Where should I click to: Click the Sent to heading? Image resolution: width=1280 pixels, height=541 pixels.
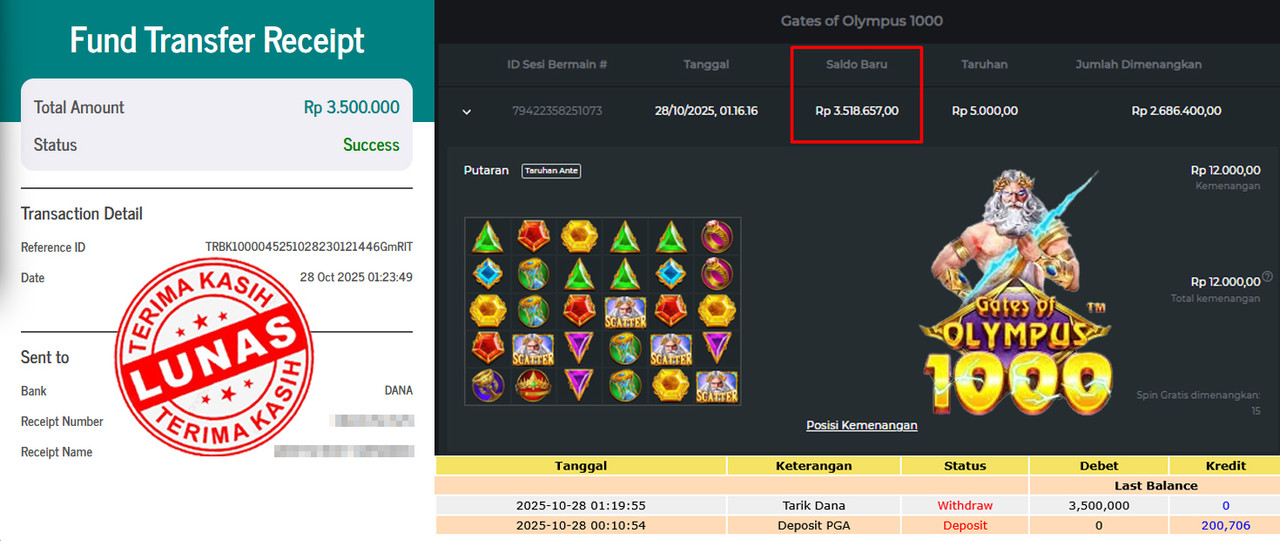[45, 358]
